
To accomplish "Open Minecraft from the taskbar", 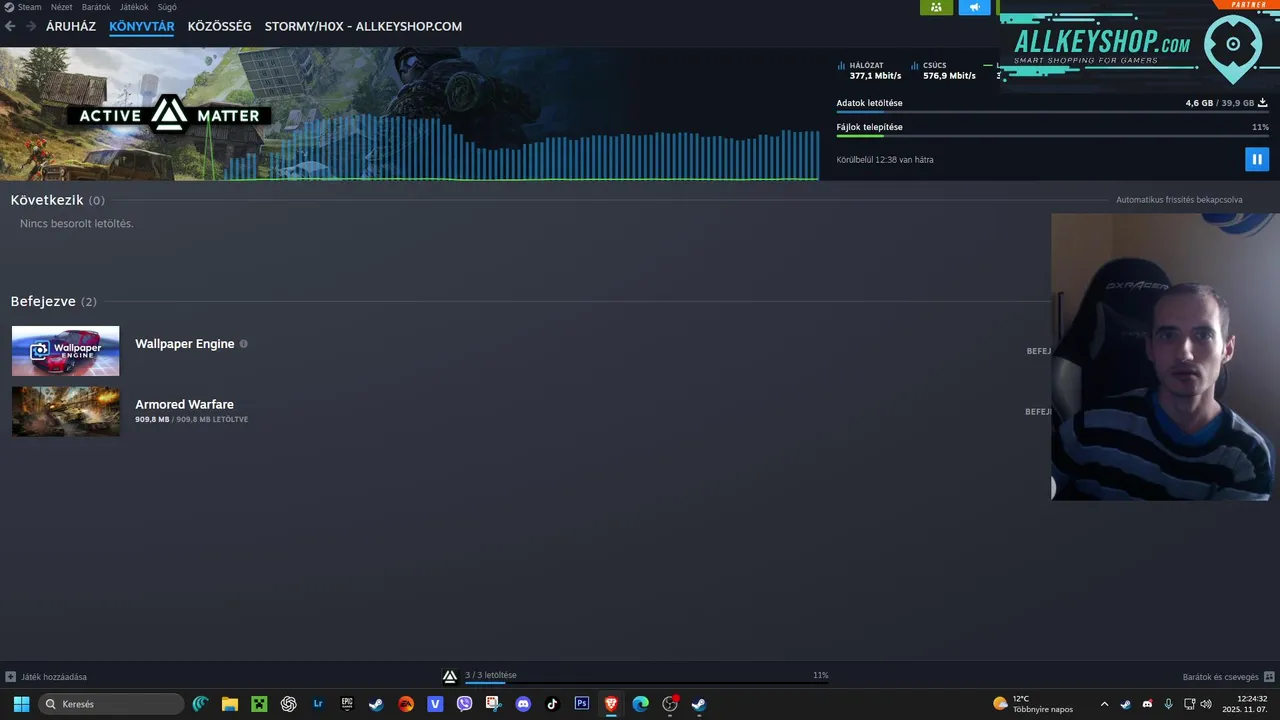I will [x=259, y=704].
